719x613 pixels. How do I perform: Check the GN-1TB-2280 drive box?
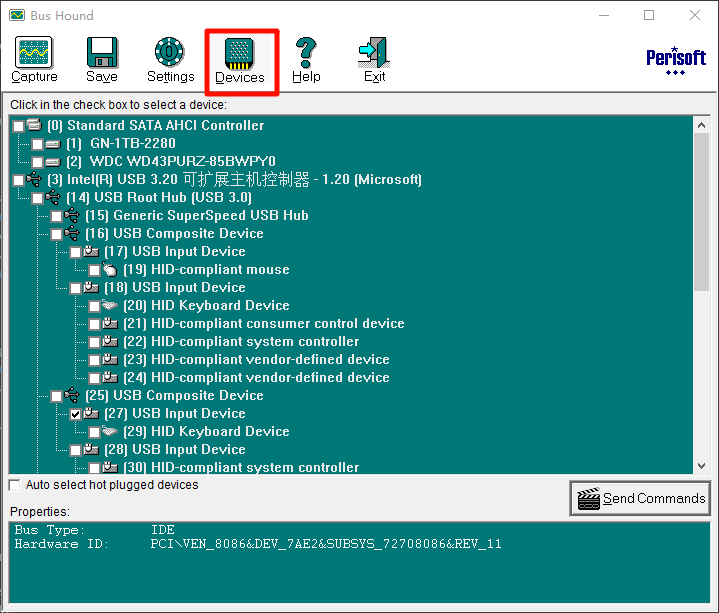[x=38, y=144]
